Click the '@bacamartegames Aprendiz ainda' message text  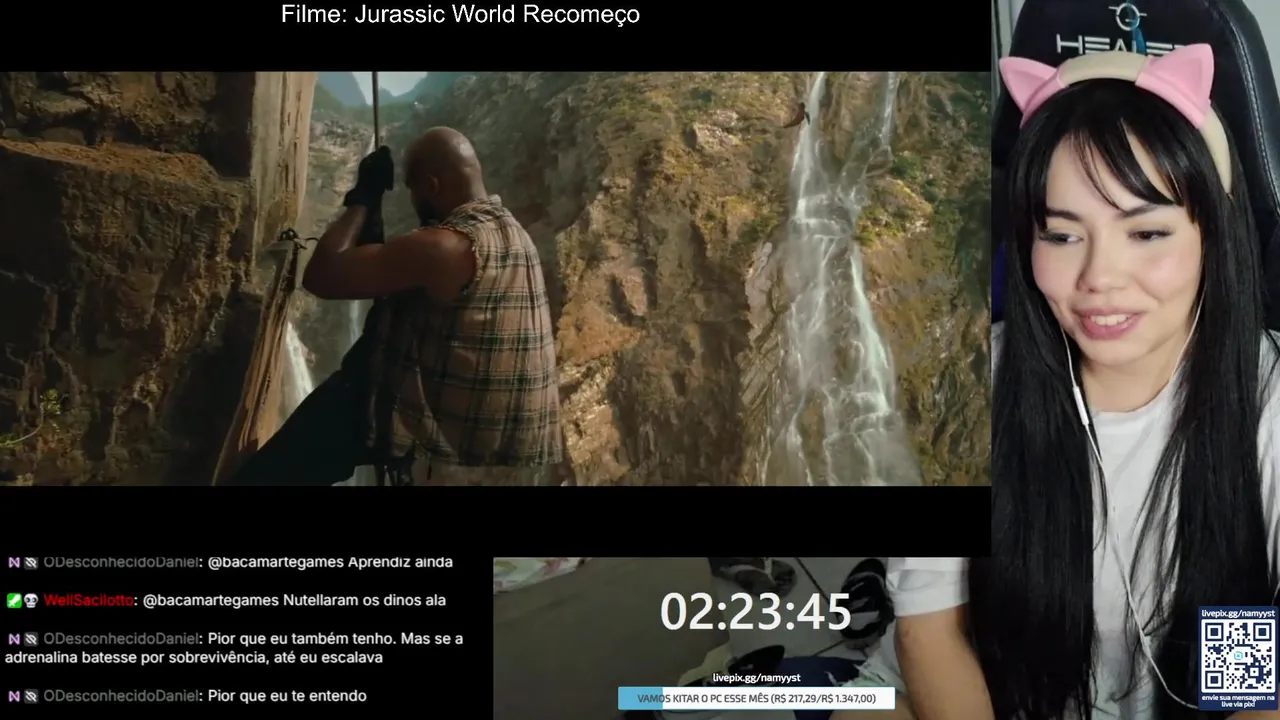click(330, 562)
